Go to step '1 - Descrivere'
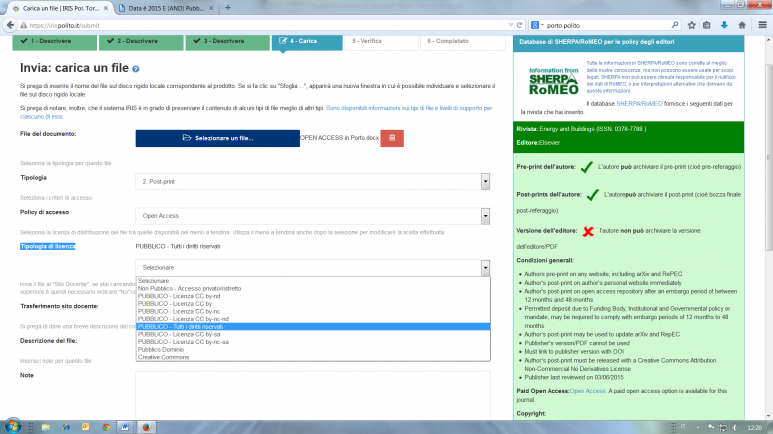 tap(54, 41)
